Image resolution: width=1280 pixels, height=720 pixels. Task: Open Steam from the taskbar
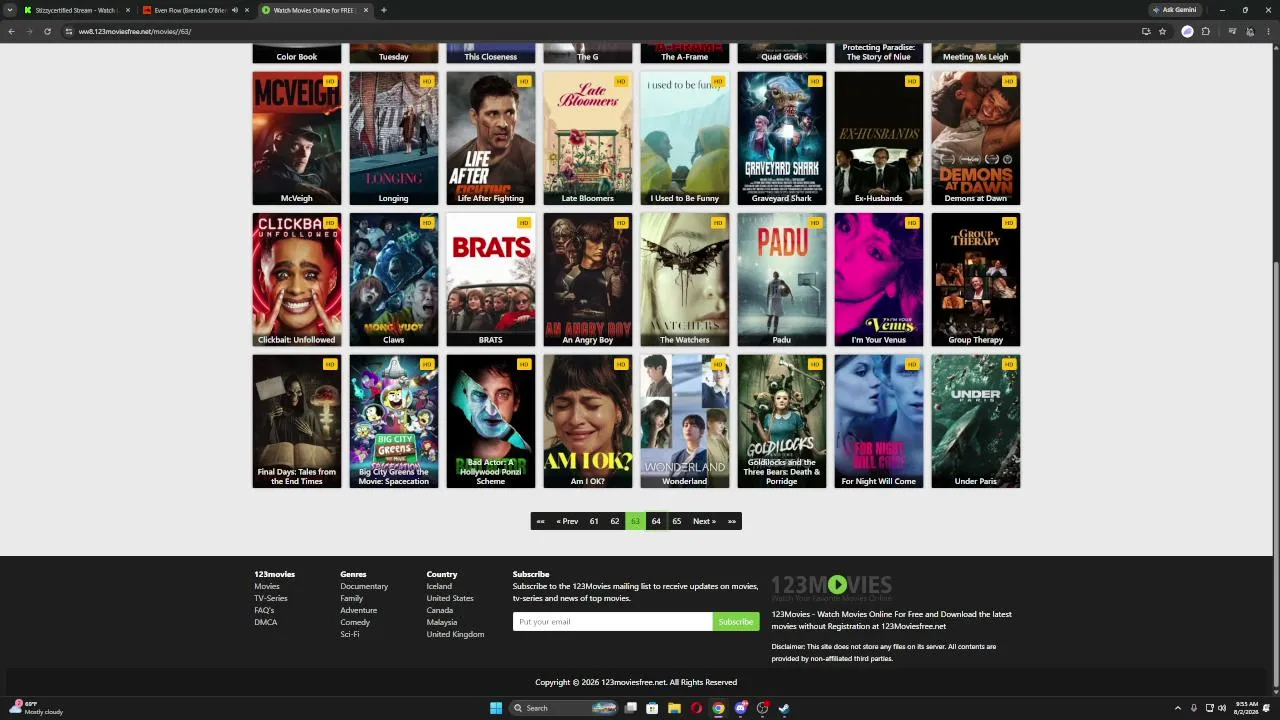tap(784, 708)
